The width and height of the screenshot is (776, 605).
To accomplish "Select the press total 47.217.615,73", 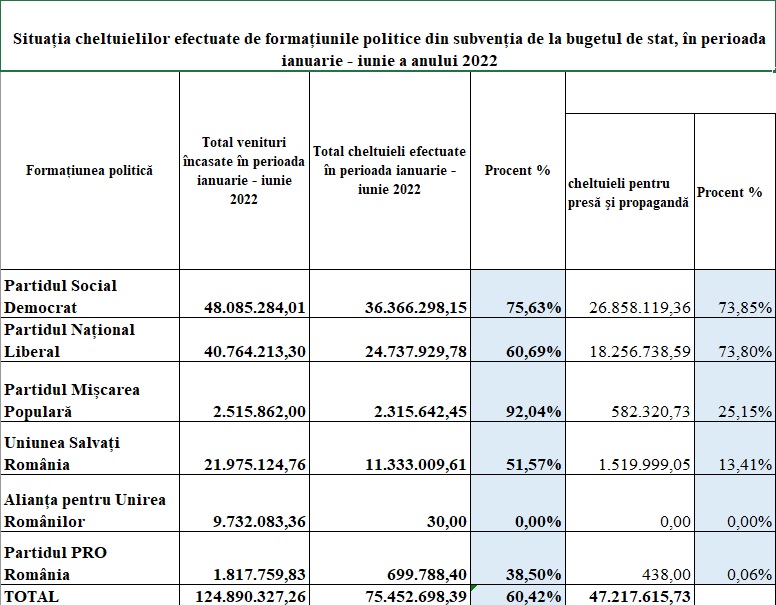I will [630, 596].
